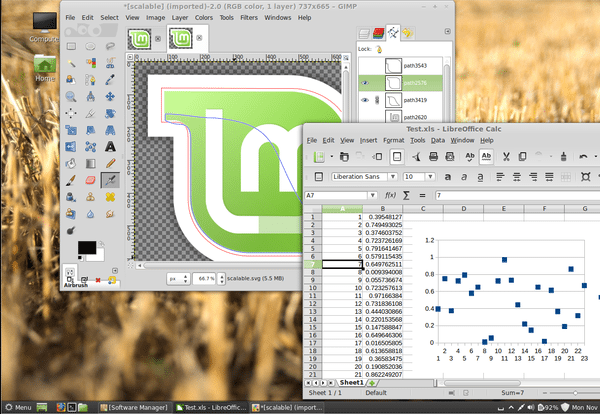Click the Cut scissors icon in Calc

pos(506,156)
